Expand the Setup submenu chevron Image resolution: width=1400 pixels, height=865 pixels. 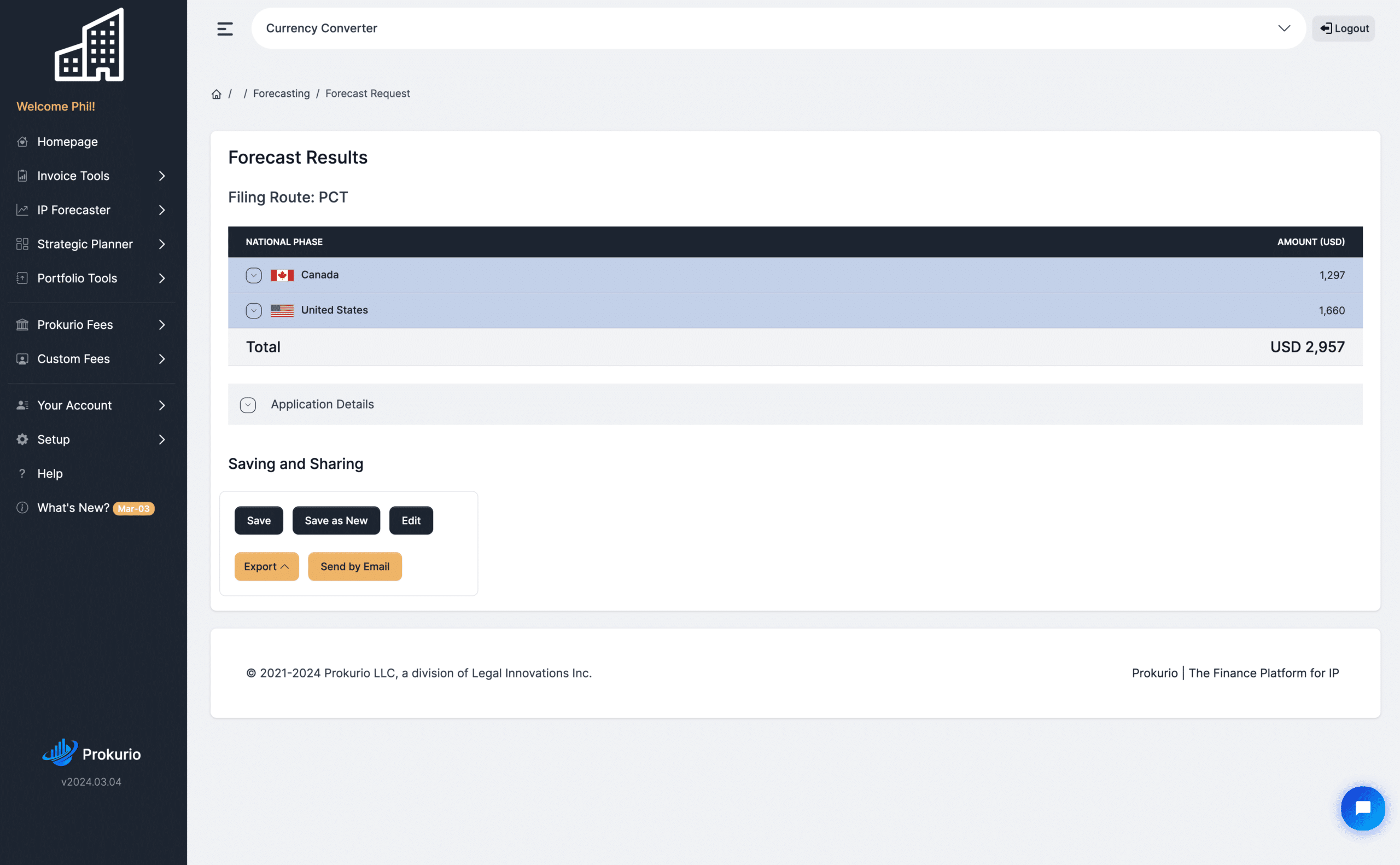162,439
